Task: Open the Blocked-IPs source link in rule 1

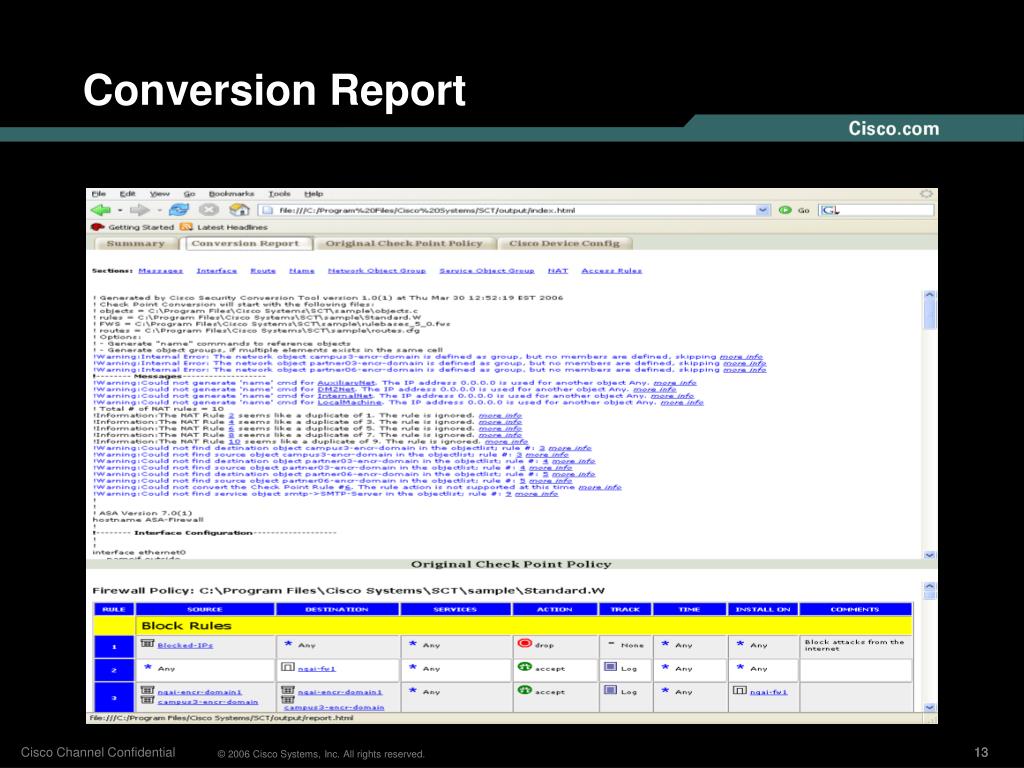Action: click(185, 645)
